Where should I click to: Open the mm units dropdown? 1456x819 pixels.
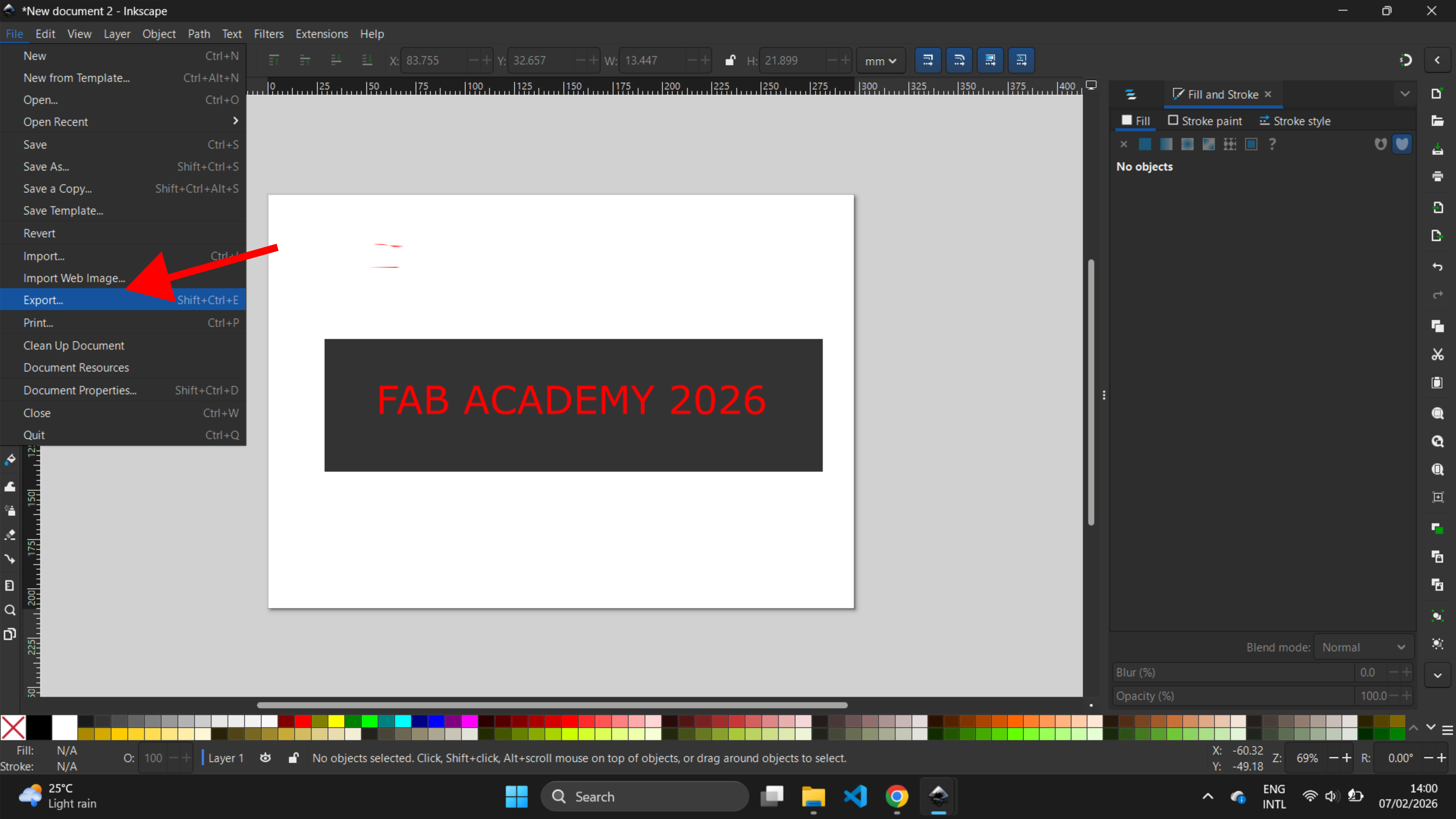(880, 60)
